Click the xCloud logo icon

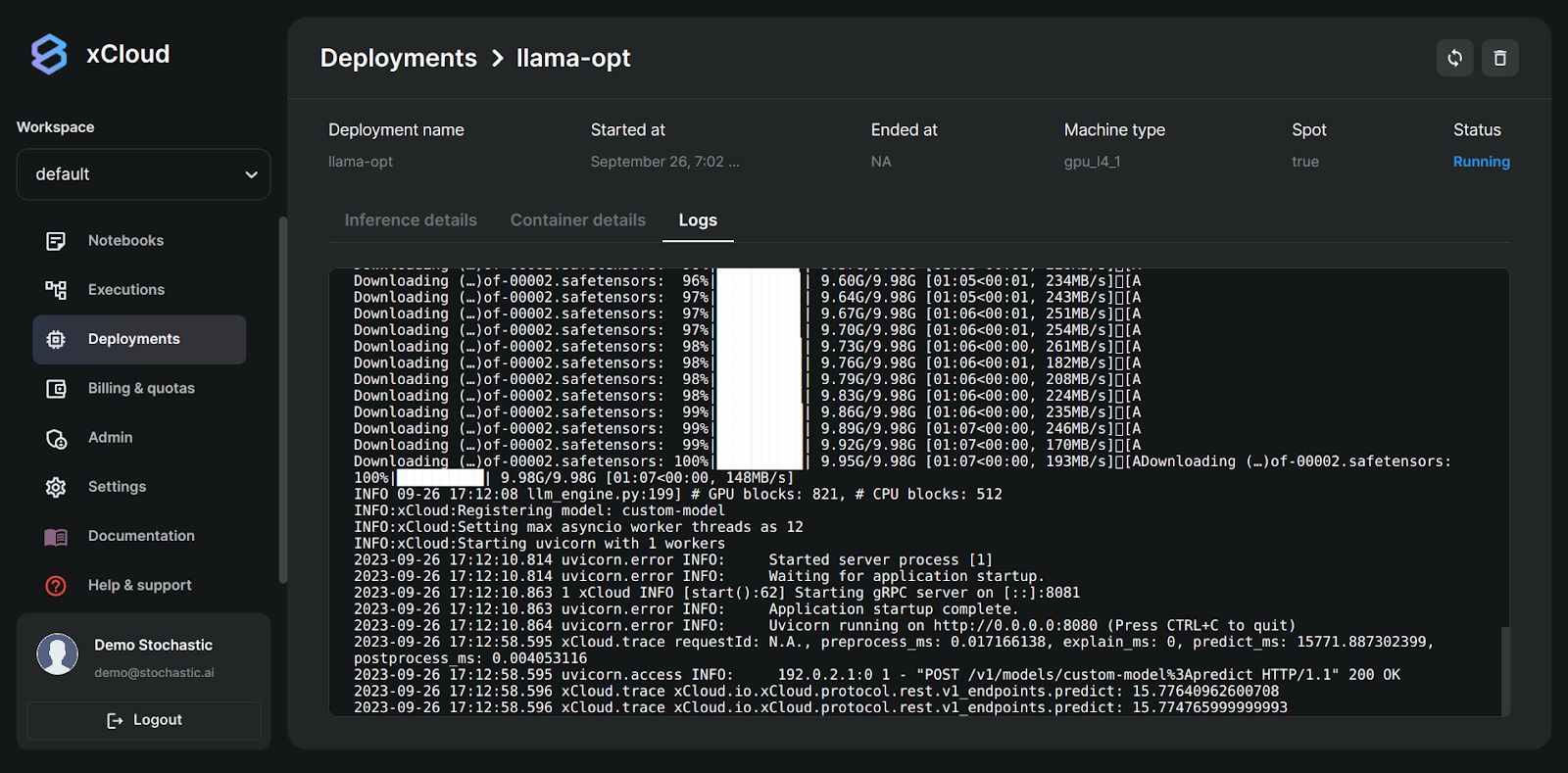[x=49, y=55]
